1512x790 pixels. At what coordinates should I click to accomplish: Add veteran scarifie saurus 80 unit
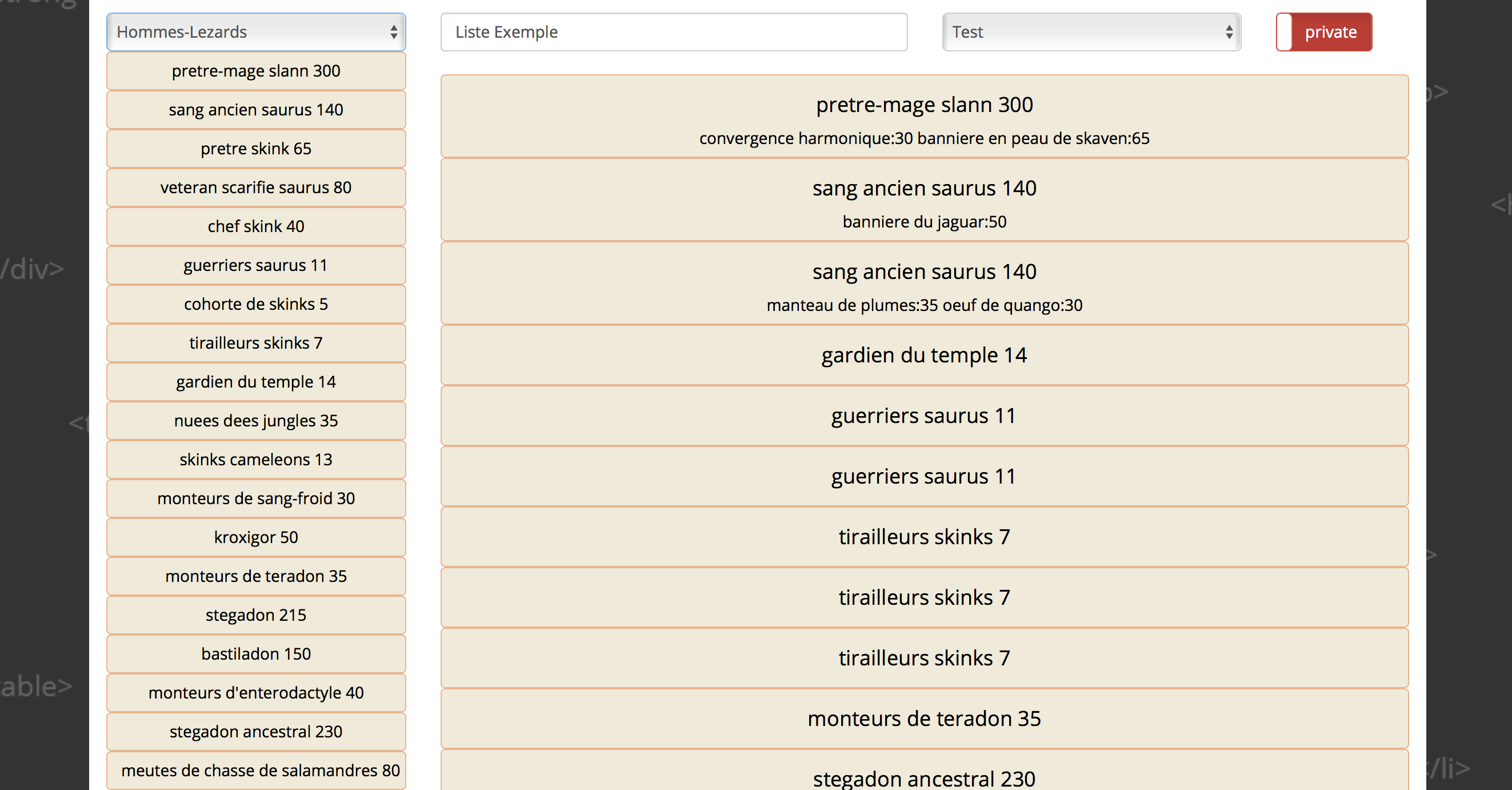pyautogui.click(x=256, y=187)
